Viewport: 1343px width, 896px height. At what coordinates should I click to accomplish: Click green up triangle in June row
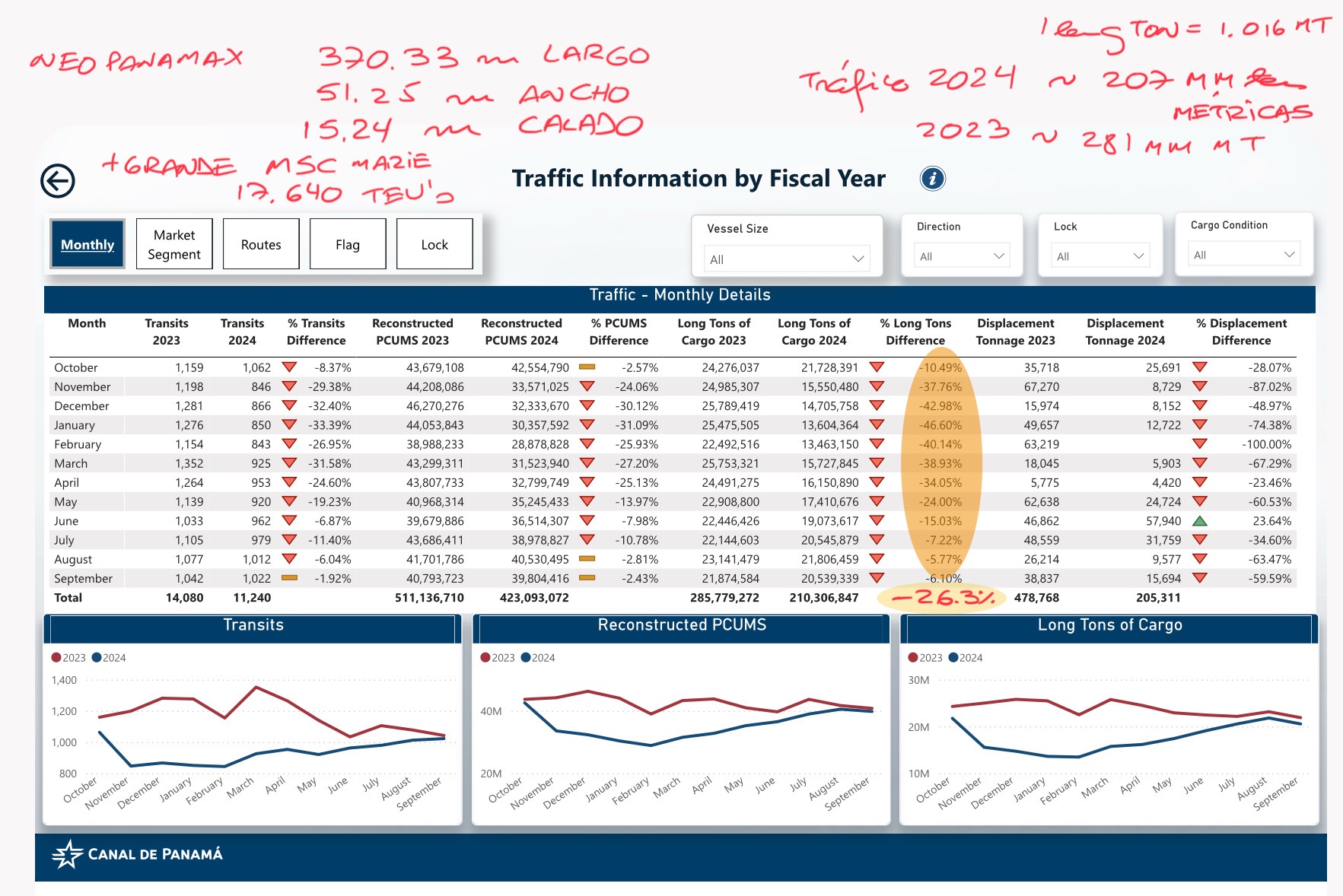pos(1200,521)
